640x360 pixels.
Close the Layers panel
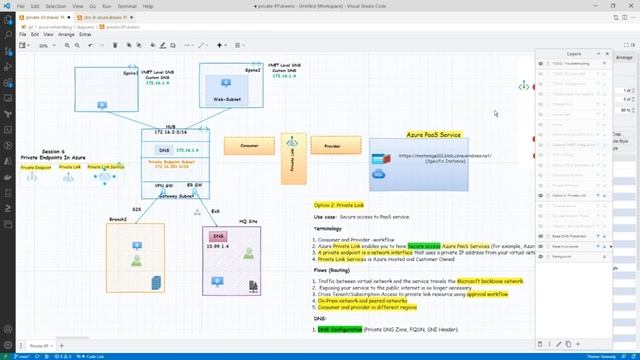pos(607,53)
